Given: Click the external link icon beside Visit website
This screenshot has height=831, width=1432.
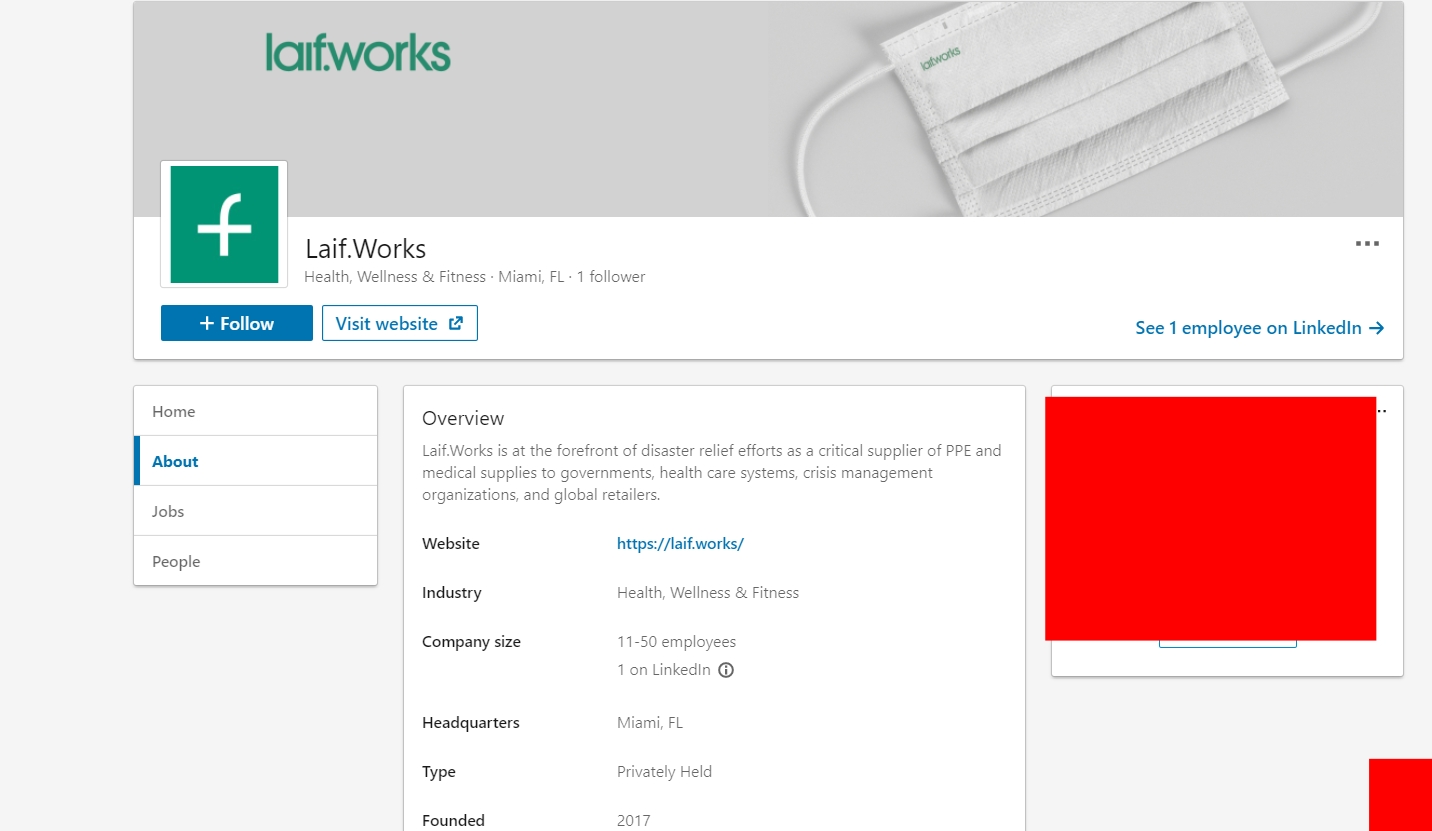Looking at the screenshot, I should [456, 323].
